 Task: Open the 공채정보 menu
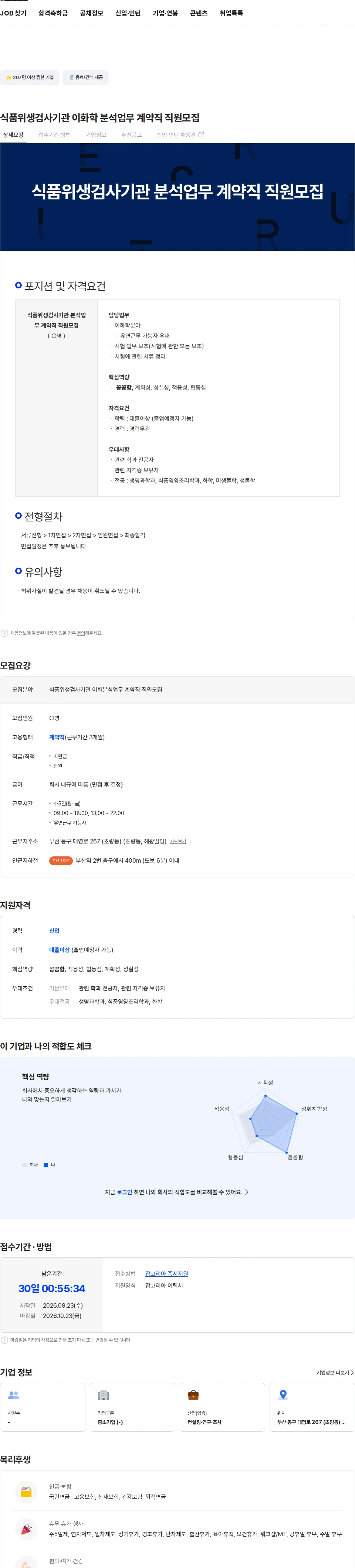[x=91, y=13]
